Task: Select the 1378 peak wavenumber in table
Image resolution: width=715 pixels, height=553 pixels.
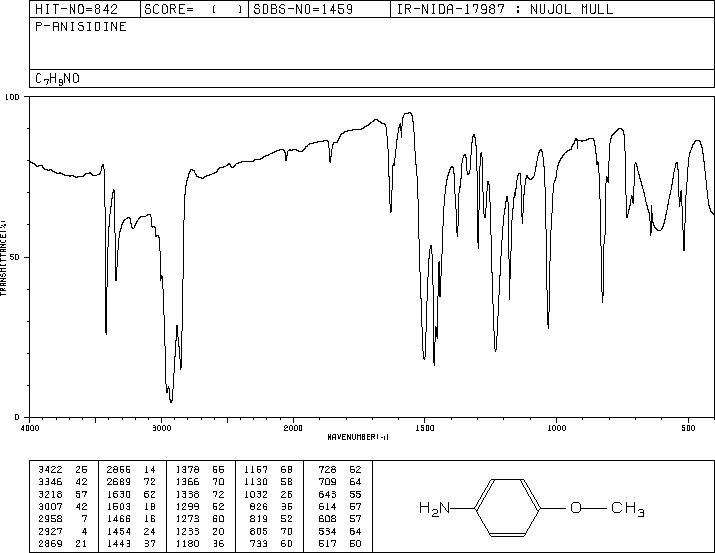Action: pos(187,470)
